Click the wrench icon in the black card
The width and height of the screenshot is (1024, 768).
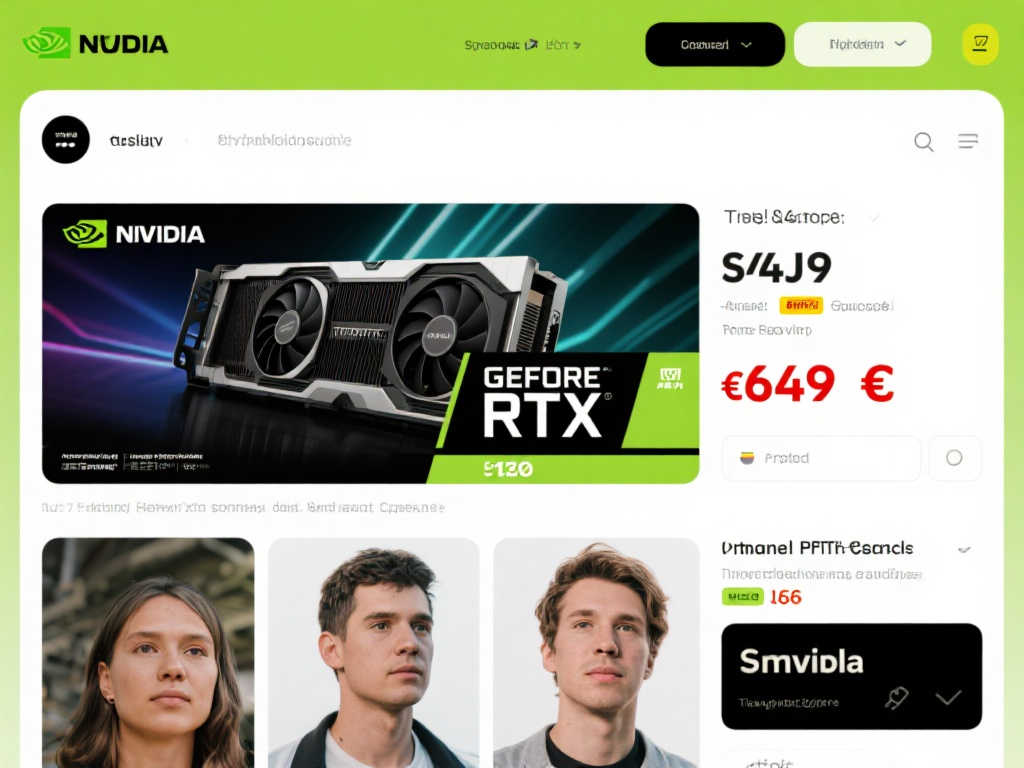tap(897, 697)
